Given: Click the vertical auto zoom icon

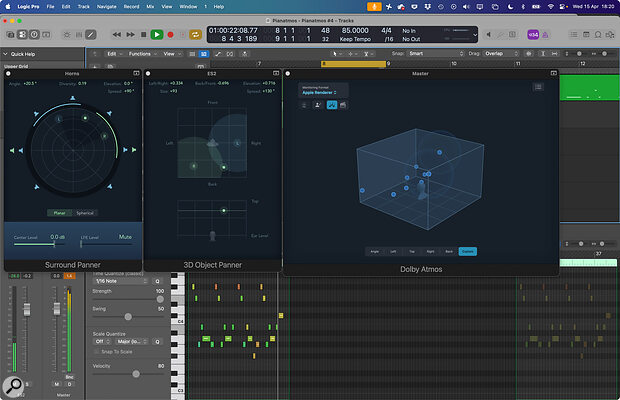Looking at the screenshot, I should (543, 54).
